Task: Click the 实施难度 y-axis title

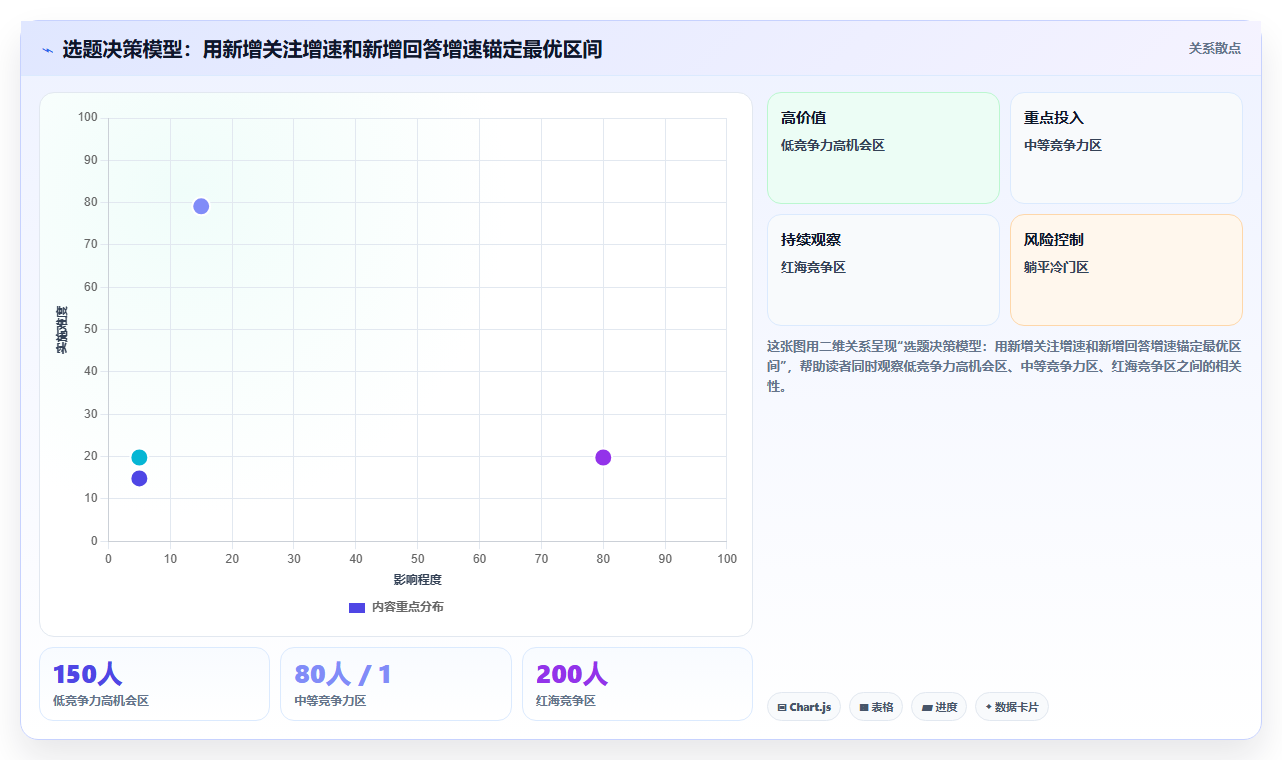Action: coord(62,329)
